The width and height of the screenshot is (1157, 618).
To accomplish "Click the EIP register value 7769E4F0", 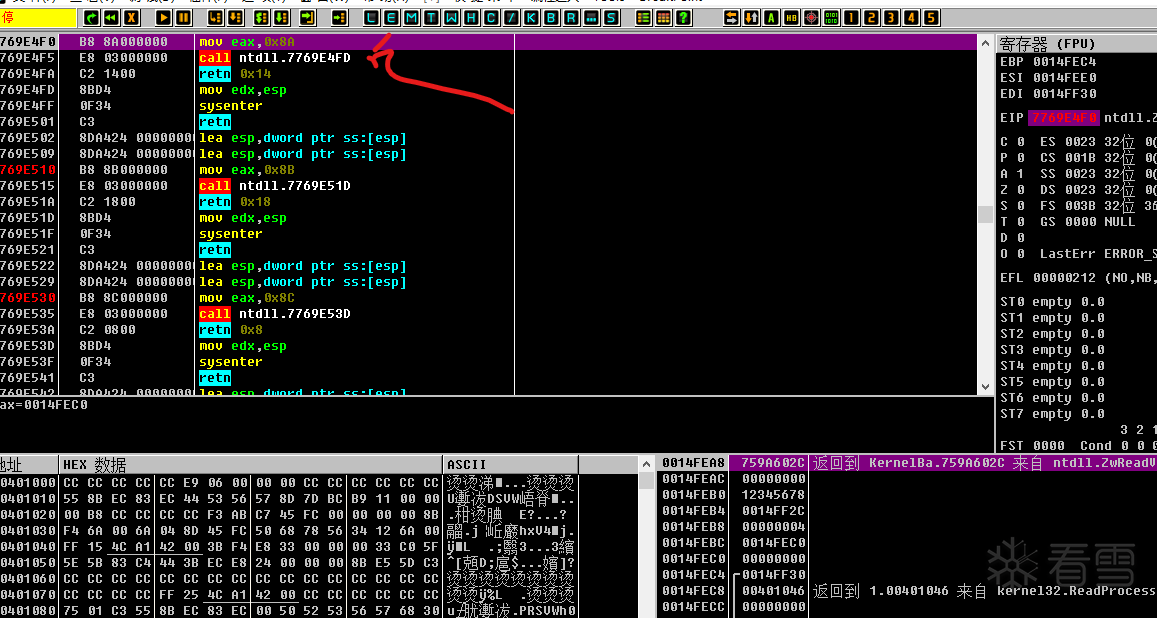I will pos(1063,118).
